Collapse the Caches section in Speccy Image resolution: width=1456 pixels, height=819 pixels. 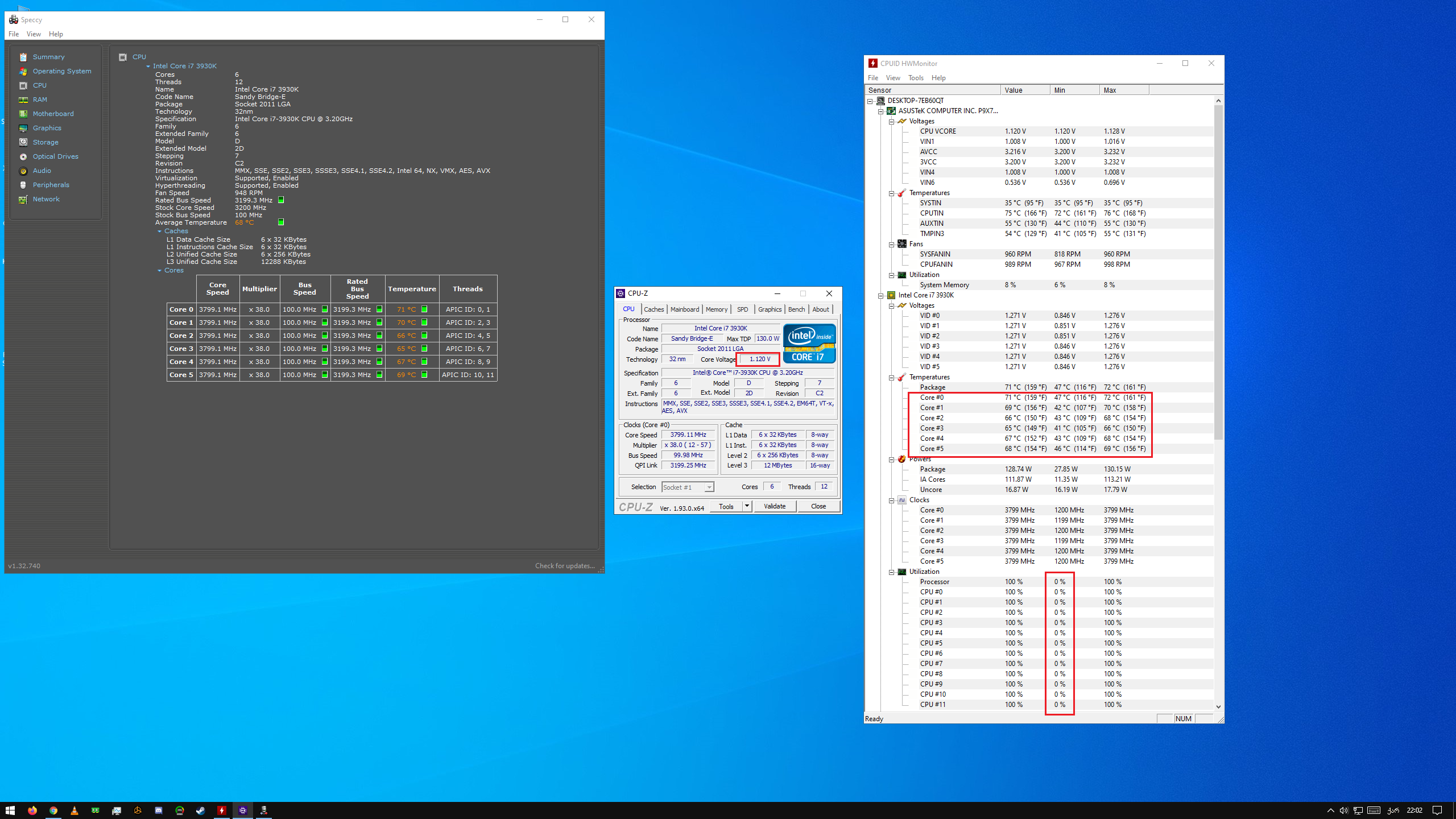click(160, 231)
